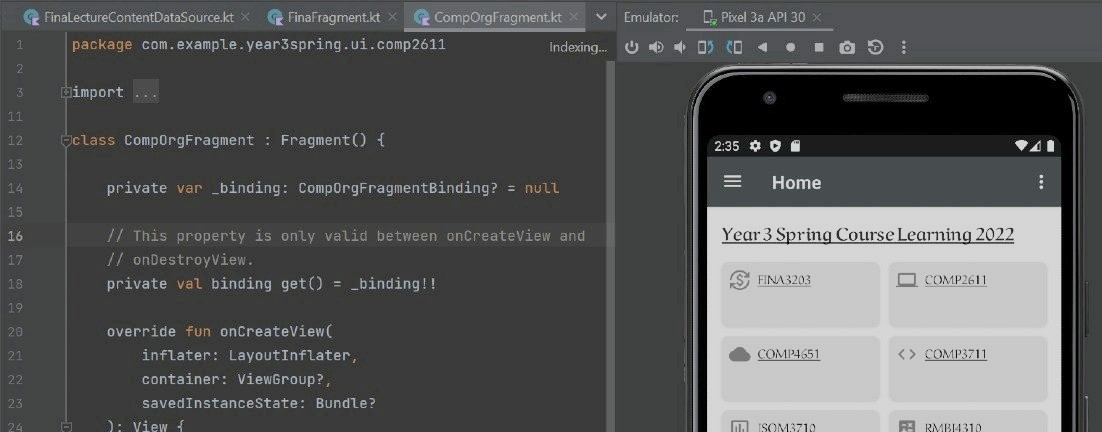Click the SD card icon in phone status bar
Image resolution: width=1102 pixels, height=432 pixels.
coord(795,146)
